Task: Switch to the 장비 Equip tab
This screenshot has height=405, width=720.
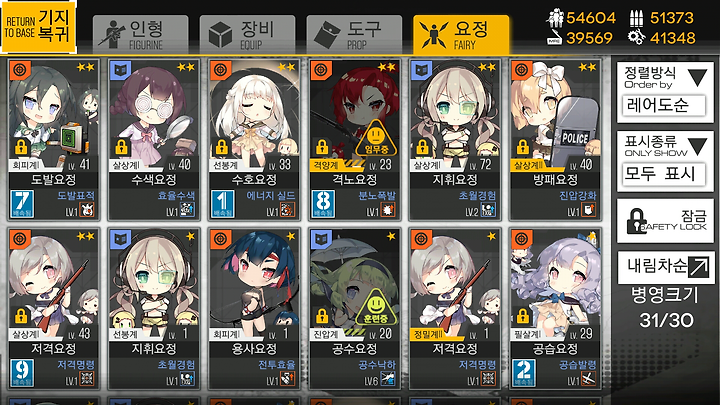Action: pyautogui.click(x=247, y=35)
